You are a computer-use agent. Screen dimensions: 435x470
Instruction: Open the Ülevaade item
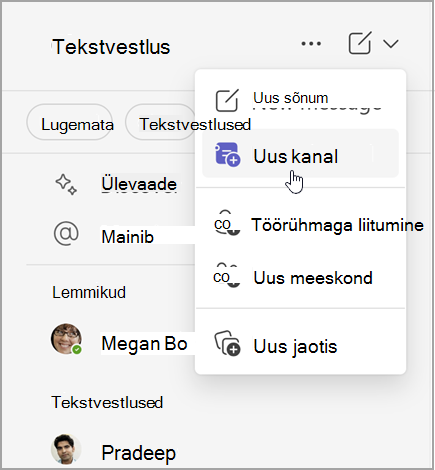[139, 184]
